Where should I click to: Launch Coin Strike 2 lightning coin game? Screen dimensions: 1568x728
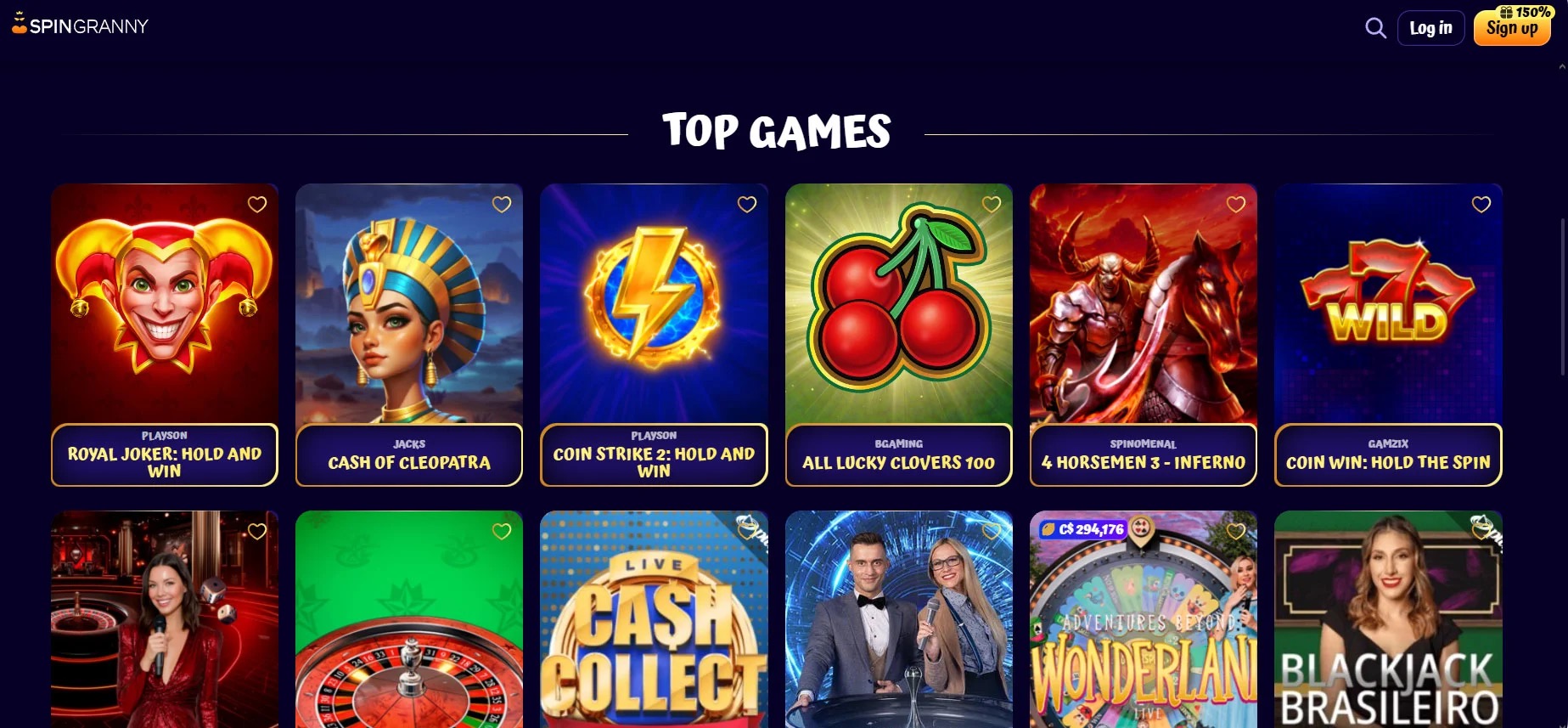(654, 304)
